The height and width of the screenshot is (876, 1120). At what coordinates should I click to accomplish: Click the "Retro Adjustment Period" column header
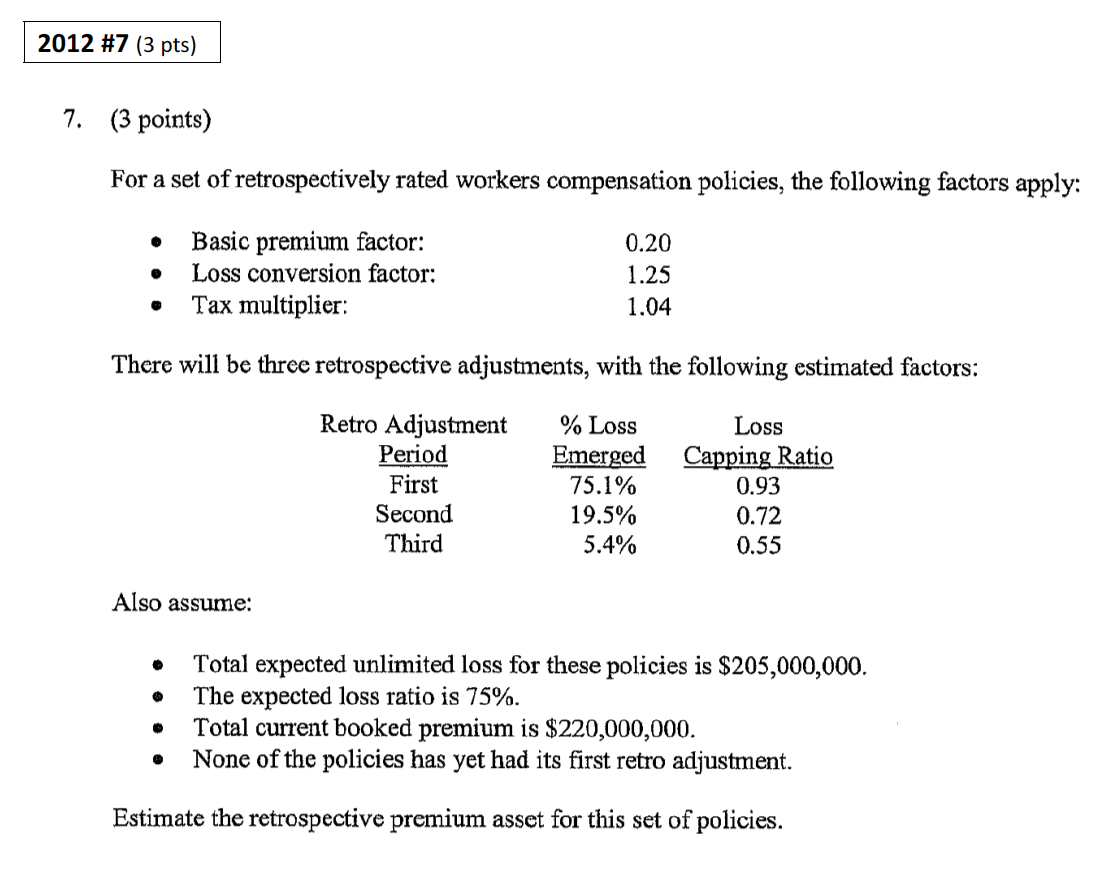tap(413, 440)
